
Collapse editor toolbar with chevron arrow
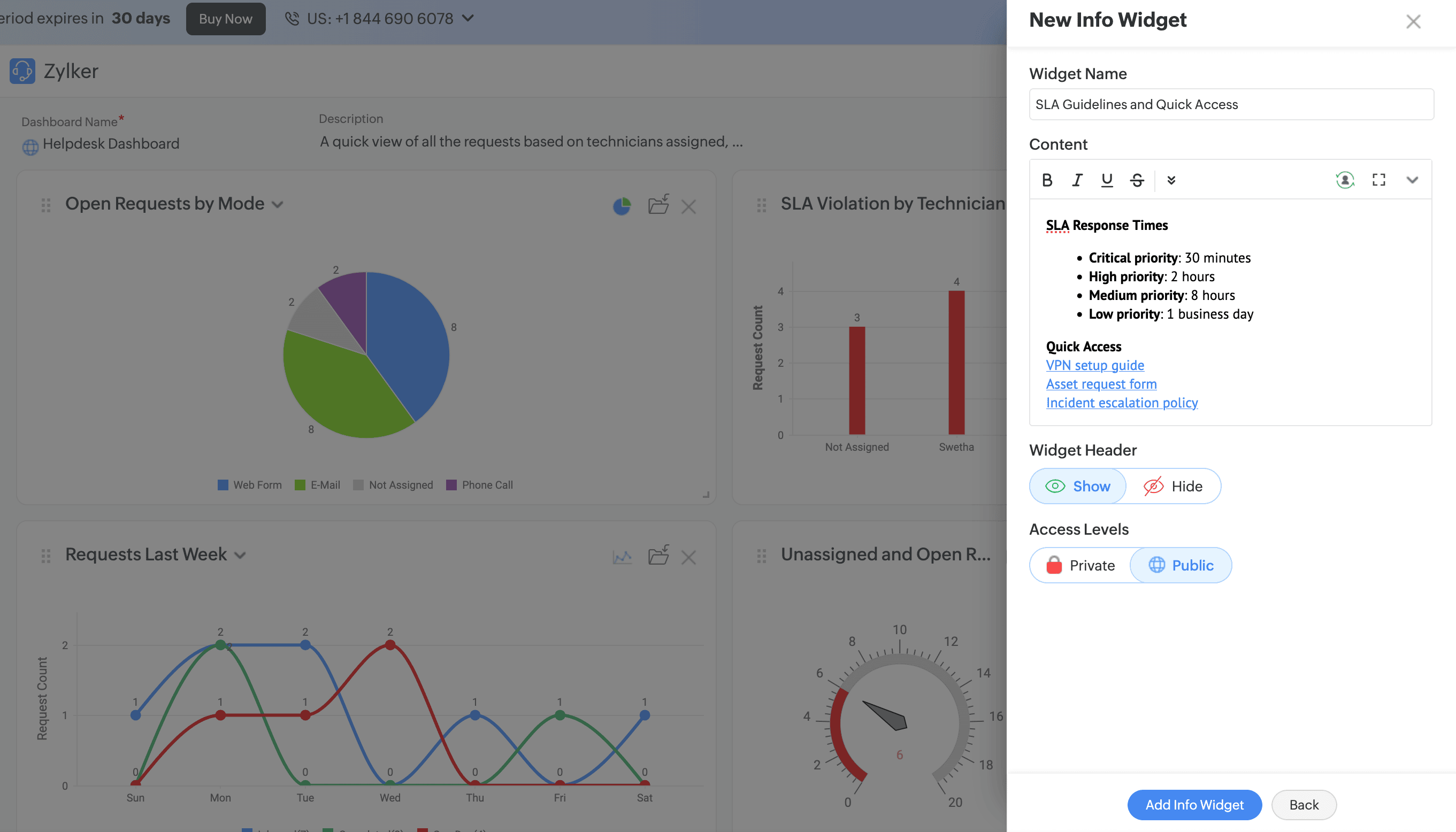1412,180
